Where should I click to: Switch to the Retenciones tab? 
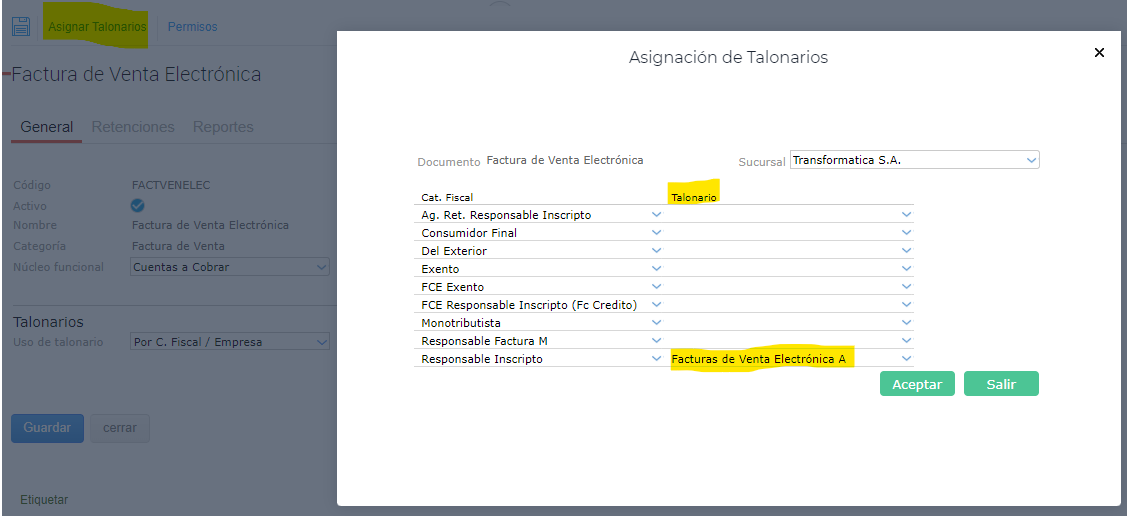pyautogui.click(x=133, y=127)
